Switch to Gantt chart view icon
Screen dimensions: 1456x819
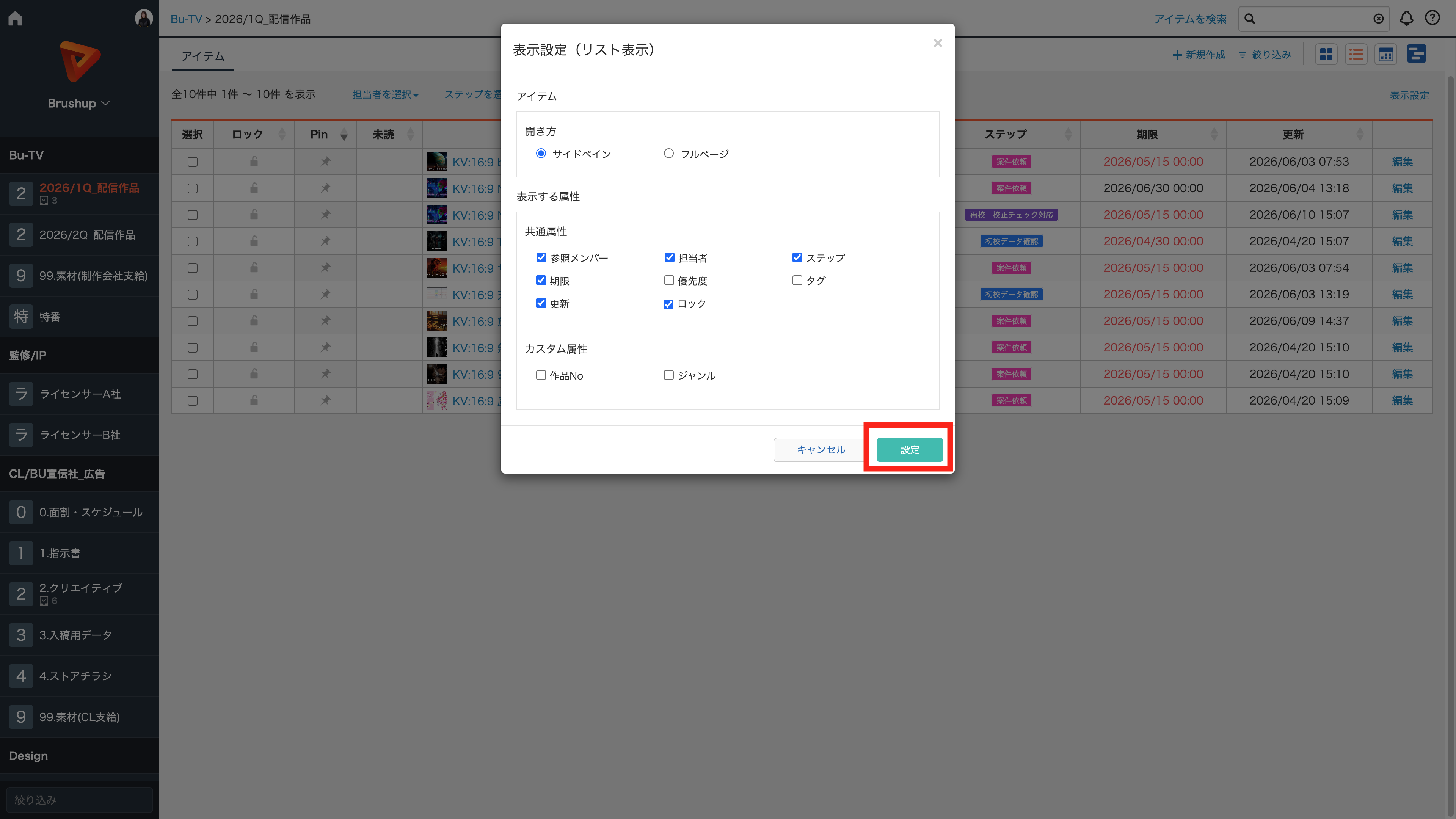coord(1417,54)
